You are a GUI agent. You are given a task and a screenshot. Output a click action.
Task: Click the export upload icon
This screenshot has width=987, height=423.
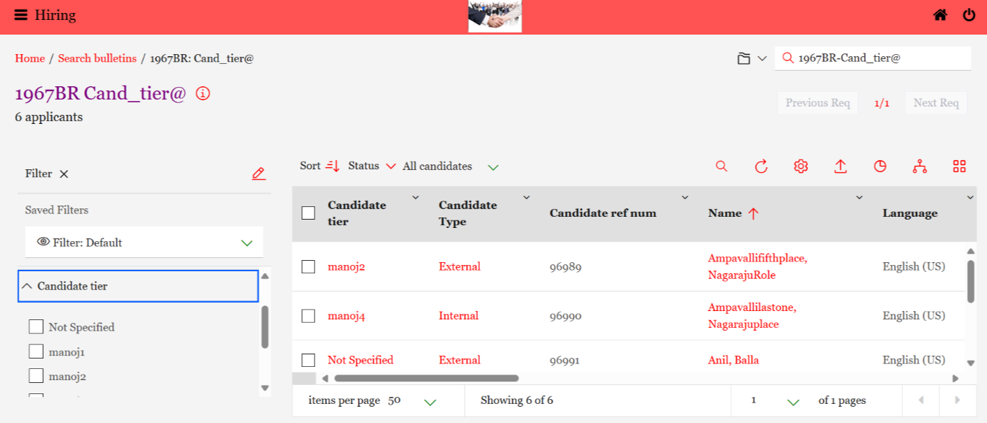840,166
